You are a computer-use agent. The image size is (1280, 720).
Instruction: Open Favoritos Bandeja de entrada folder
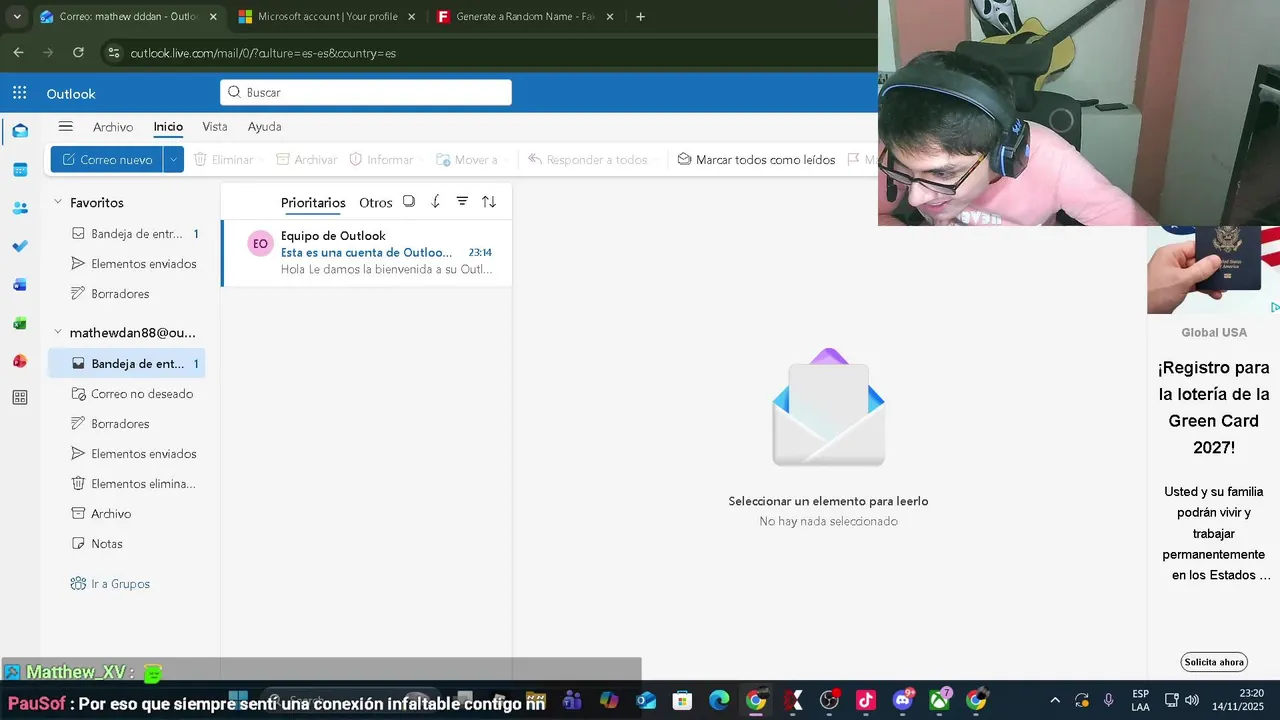click(127, 234)
